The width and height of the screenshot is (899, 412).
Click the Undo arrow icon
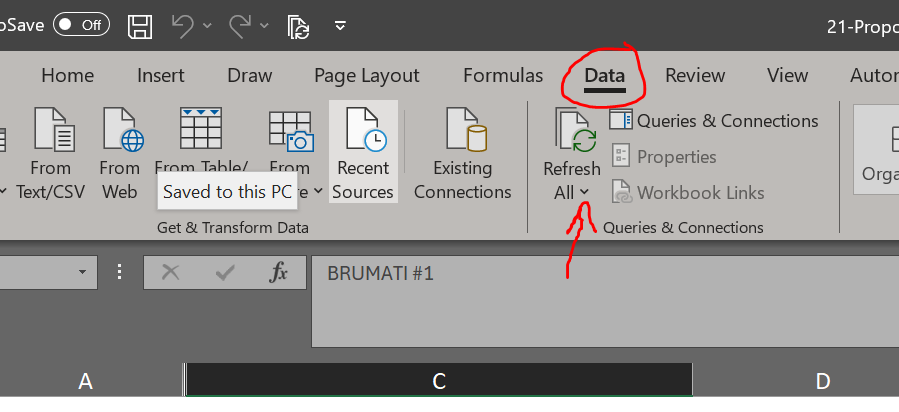pyautogui.click(x=183, y=25)
